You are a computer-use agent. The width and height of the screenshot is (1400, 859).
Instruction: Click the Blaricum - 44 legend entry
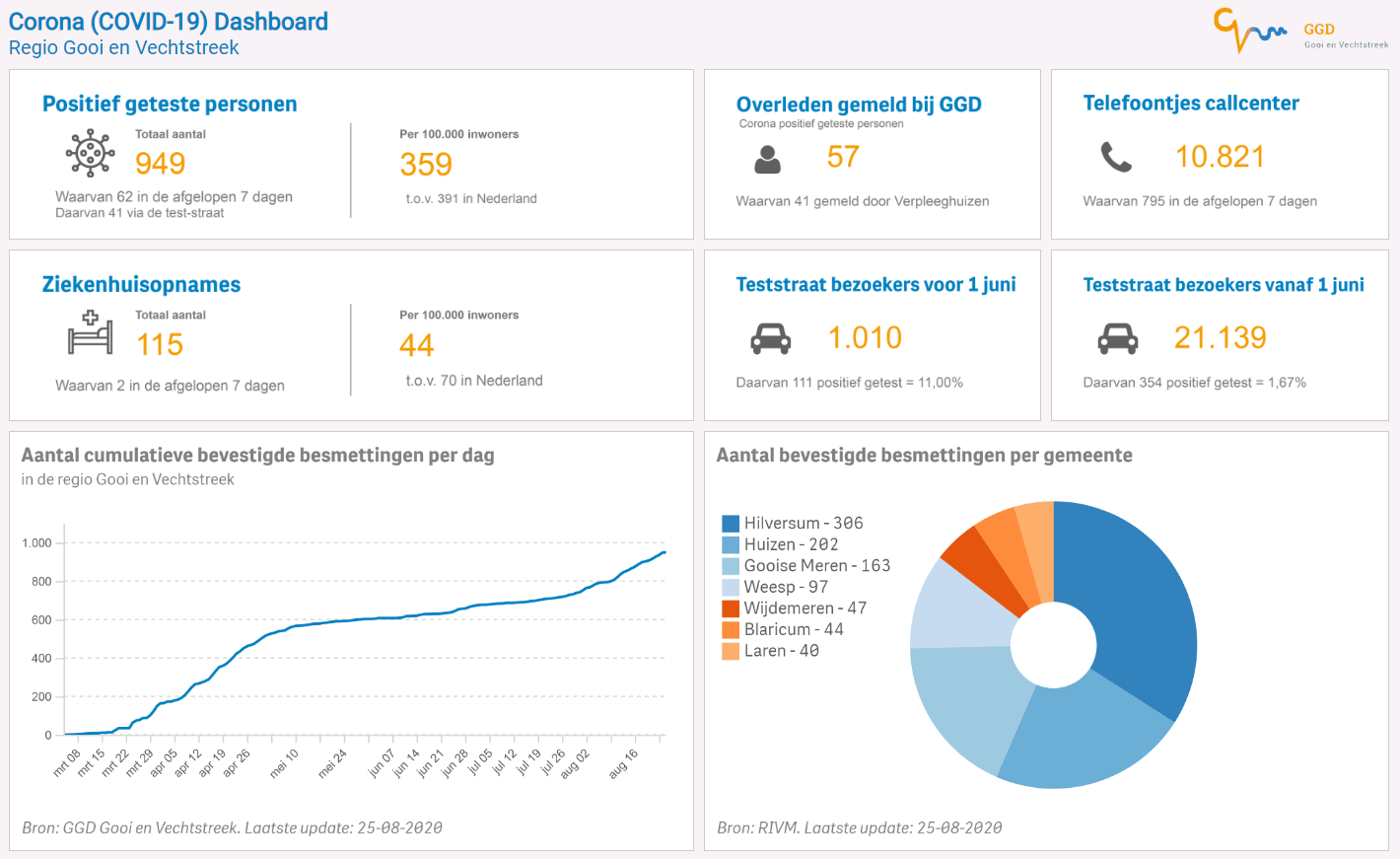click(793, 629)
